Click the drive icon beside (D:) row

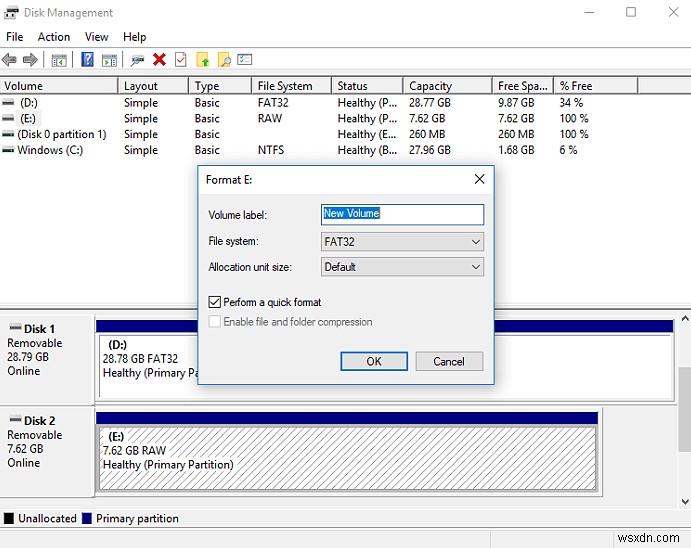pyautogui.click(x=8, y=103)
